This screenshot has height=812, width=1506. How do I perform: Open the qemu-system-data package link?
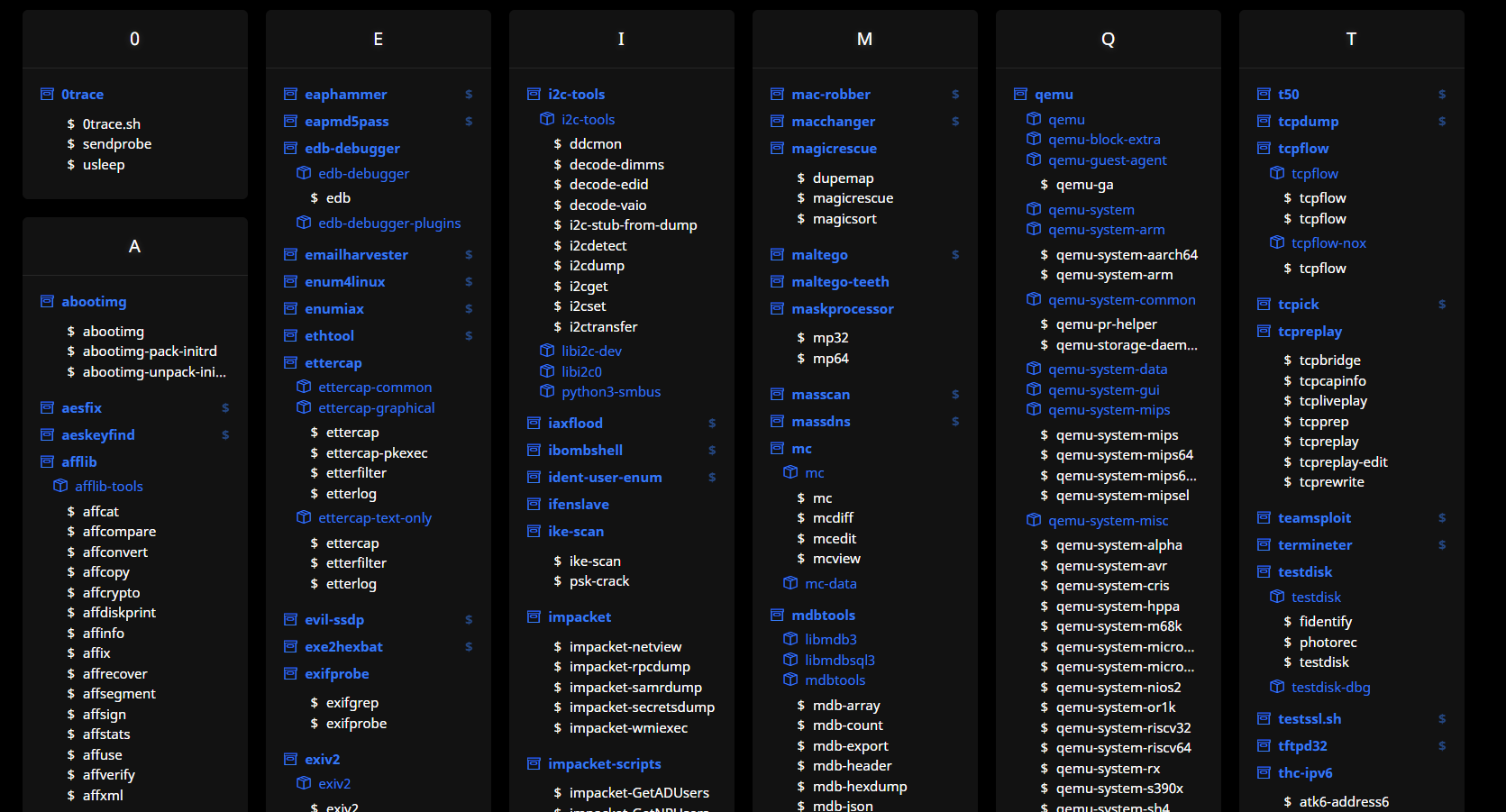pos(1108,369)
